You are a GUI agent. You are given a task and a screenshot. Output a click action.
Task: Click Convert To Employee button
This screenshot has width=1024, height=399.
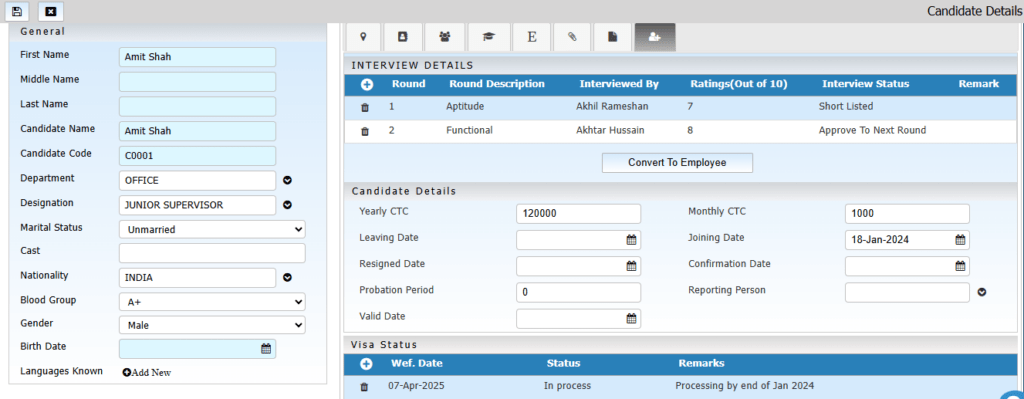677,163
